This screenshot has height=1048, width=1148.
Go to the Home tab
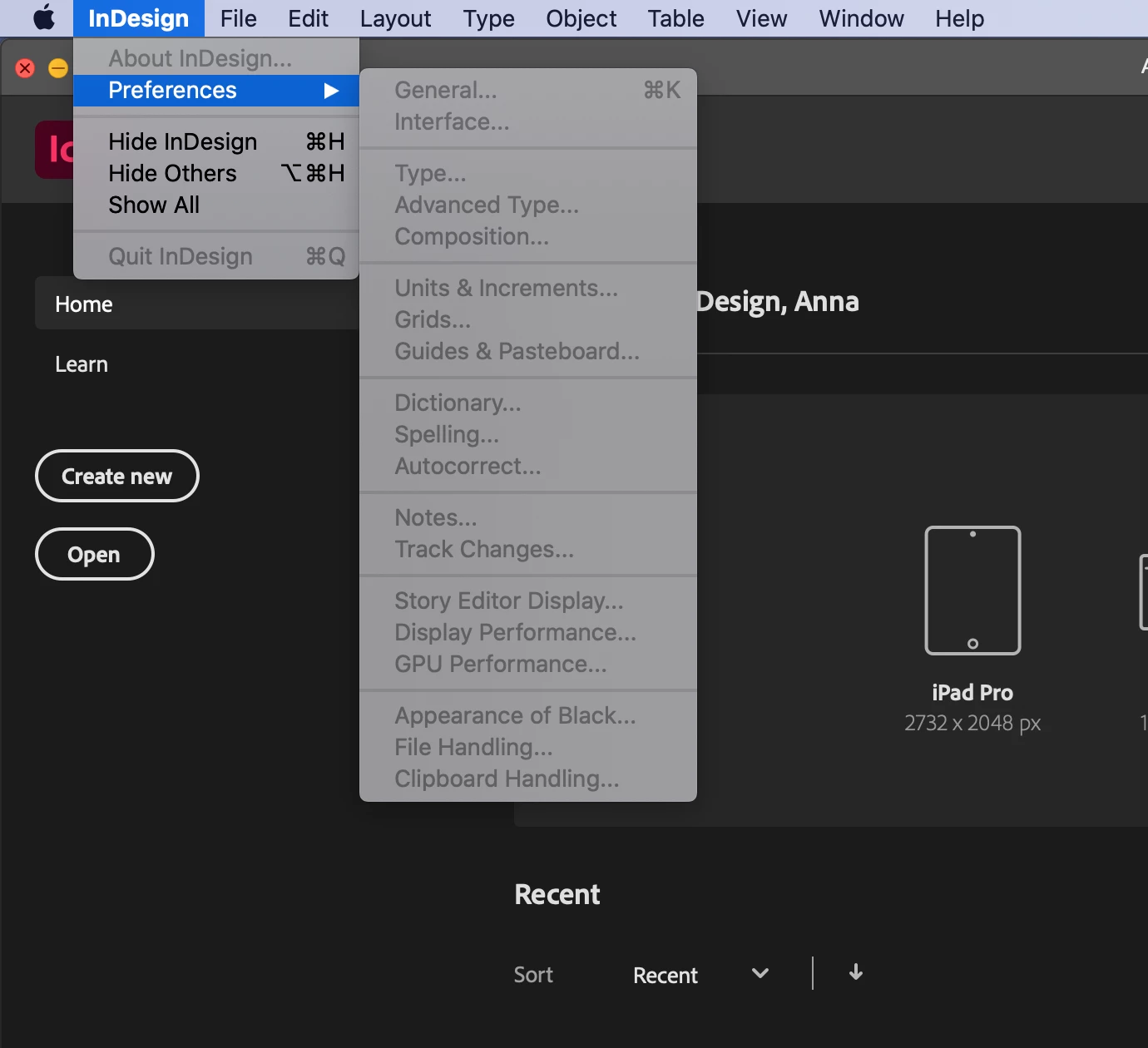(196, 304)
